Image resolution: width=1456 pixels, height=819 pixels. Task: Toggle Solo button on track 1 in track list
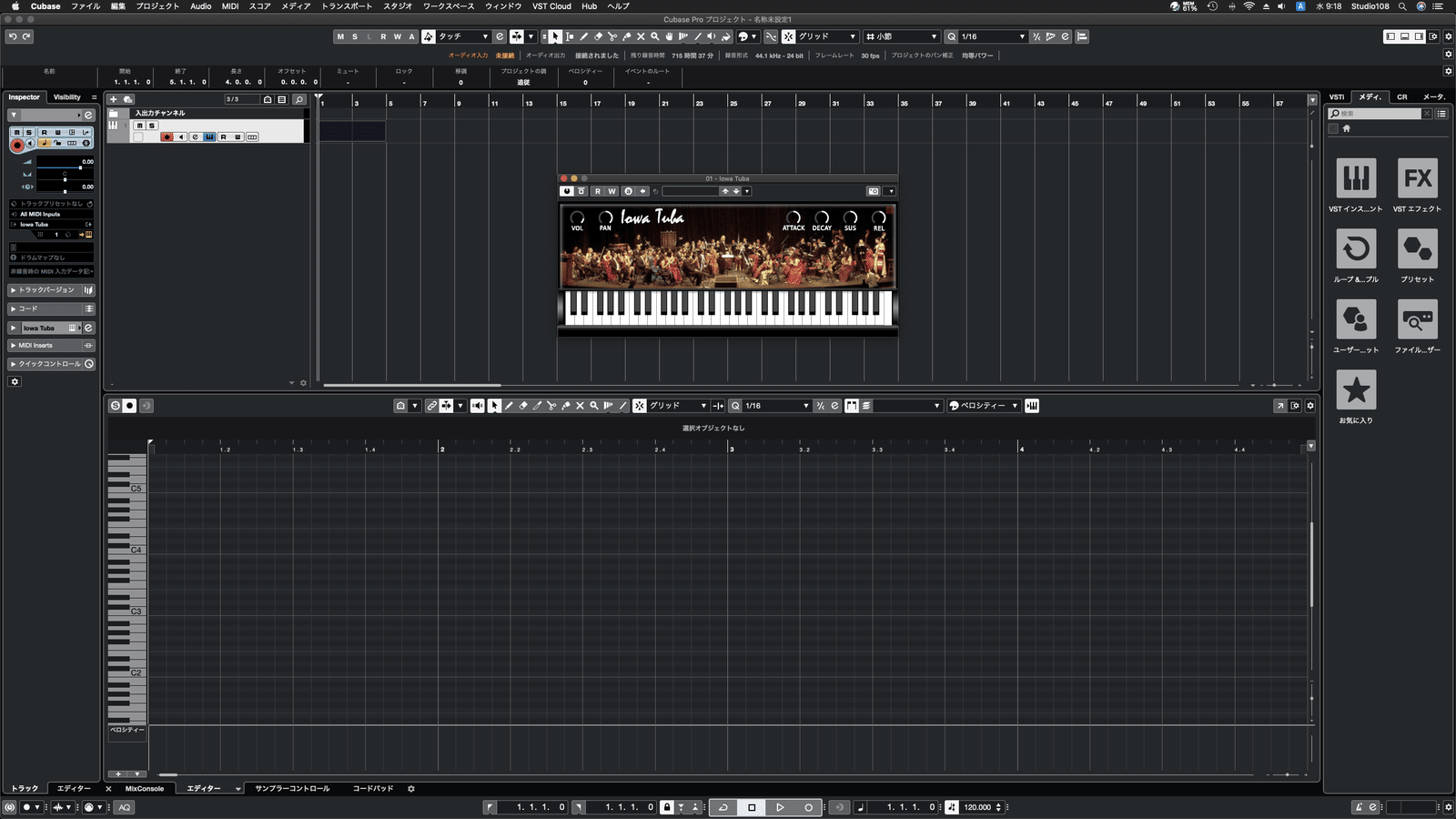pos(152,126)
